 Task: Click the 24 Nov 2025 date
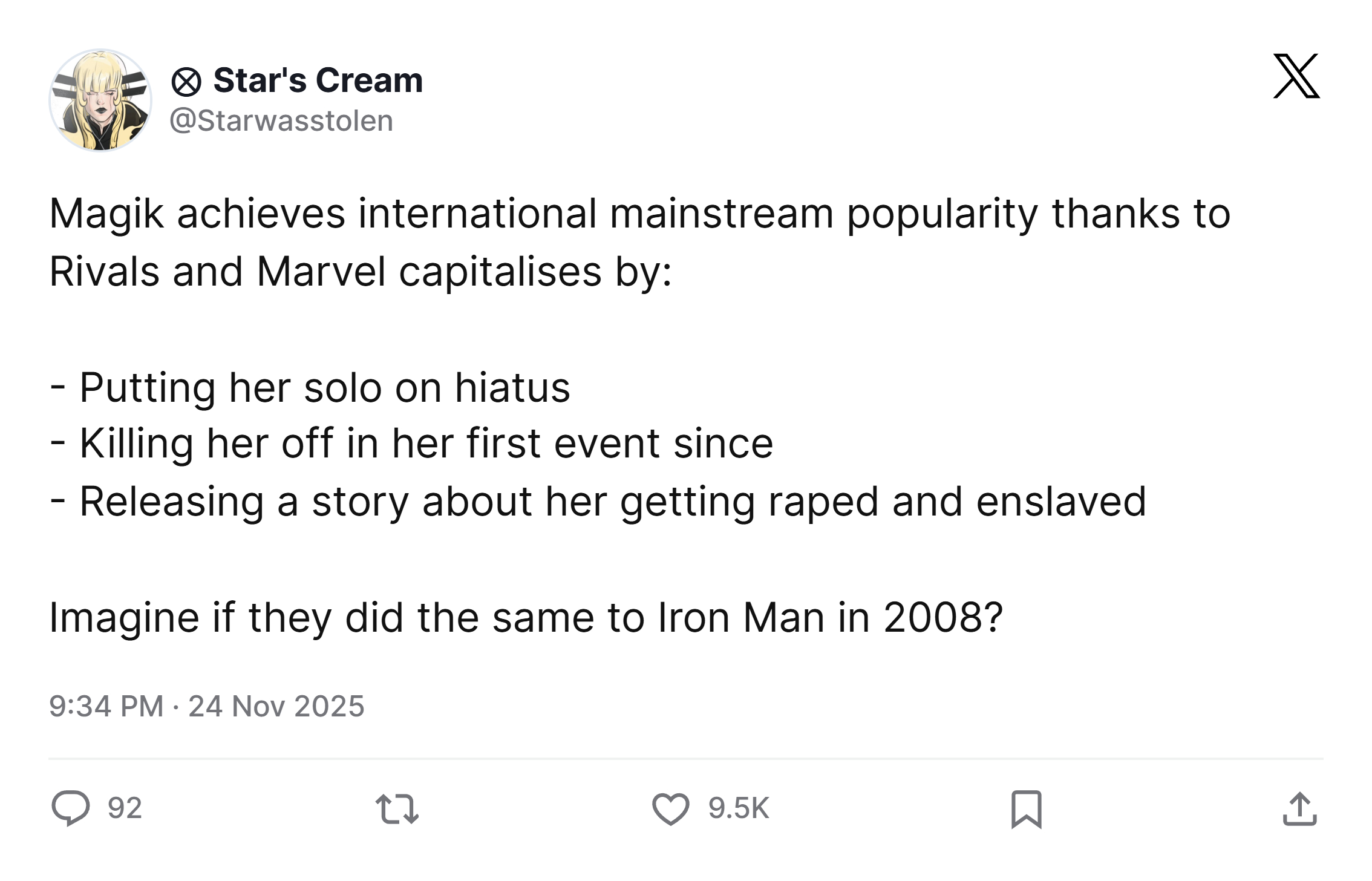tap(276, 706)
